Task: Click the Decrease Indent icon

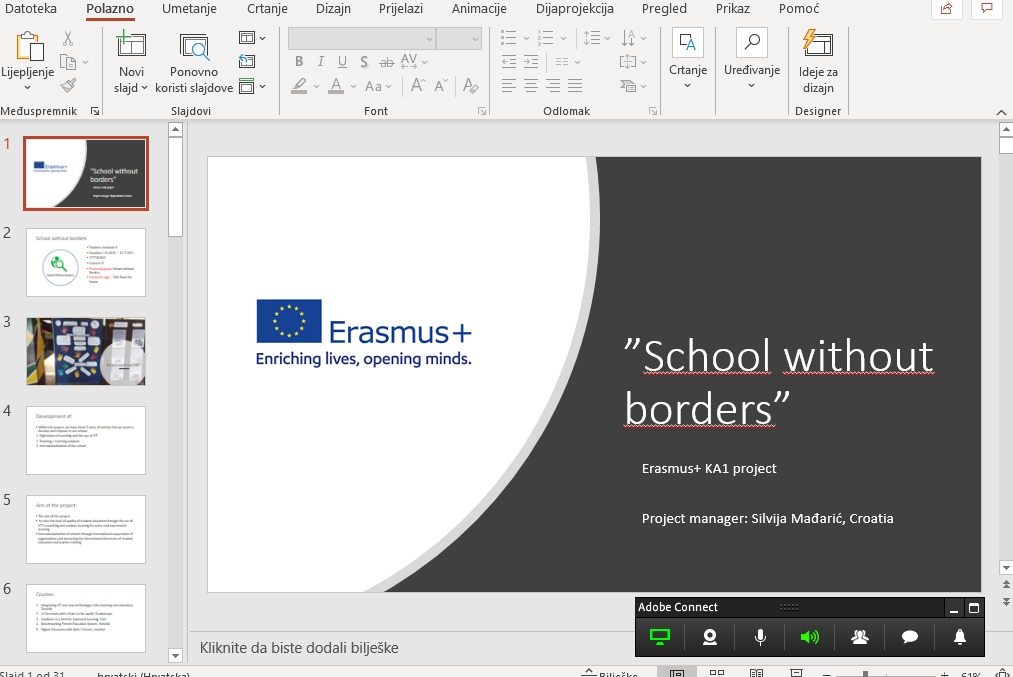Action: tap(509, 61)
